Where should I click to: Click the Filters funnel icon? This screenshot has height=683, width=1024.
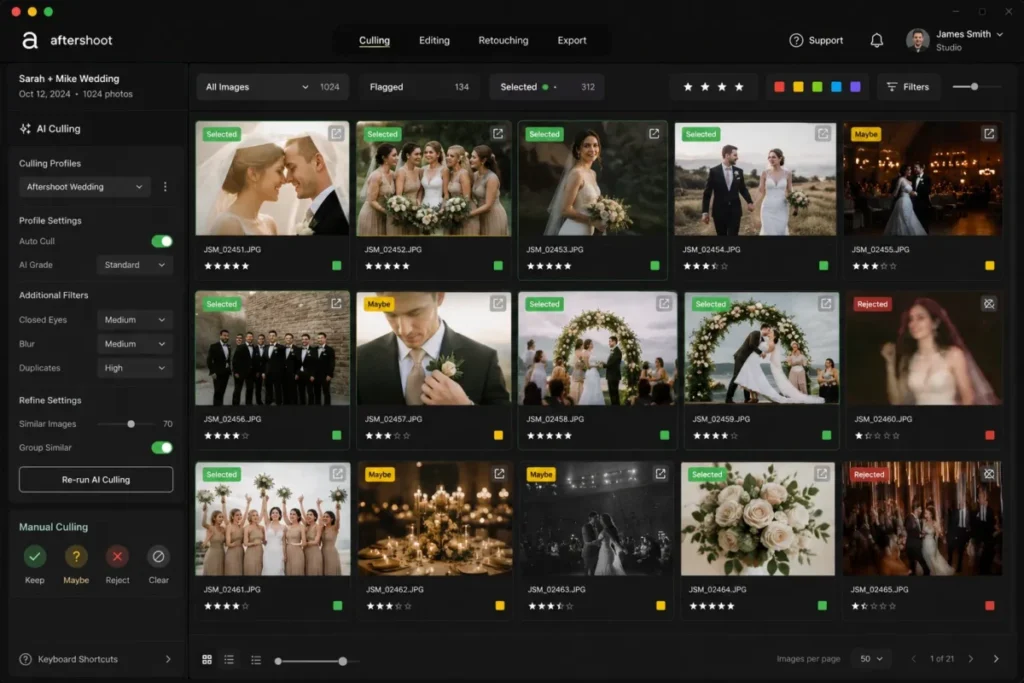[891, 87]
